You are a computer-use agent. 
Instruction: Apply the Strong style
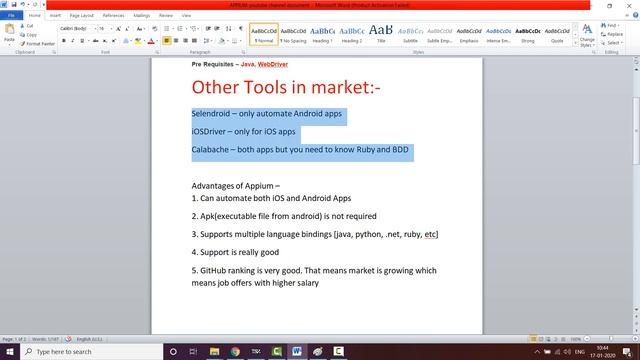(x=528, y=35)
